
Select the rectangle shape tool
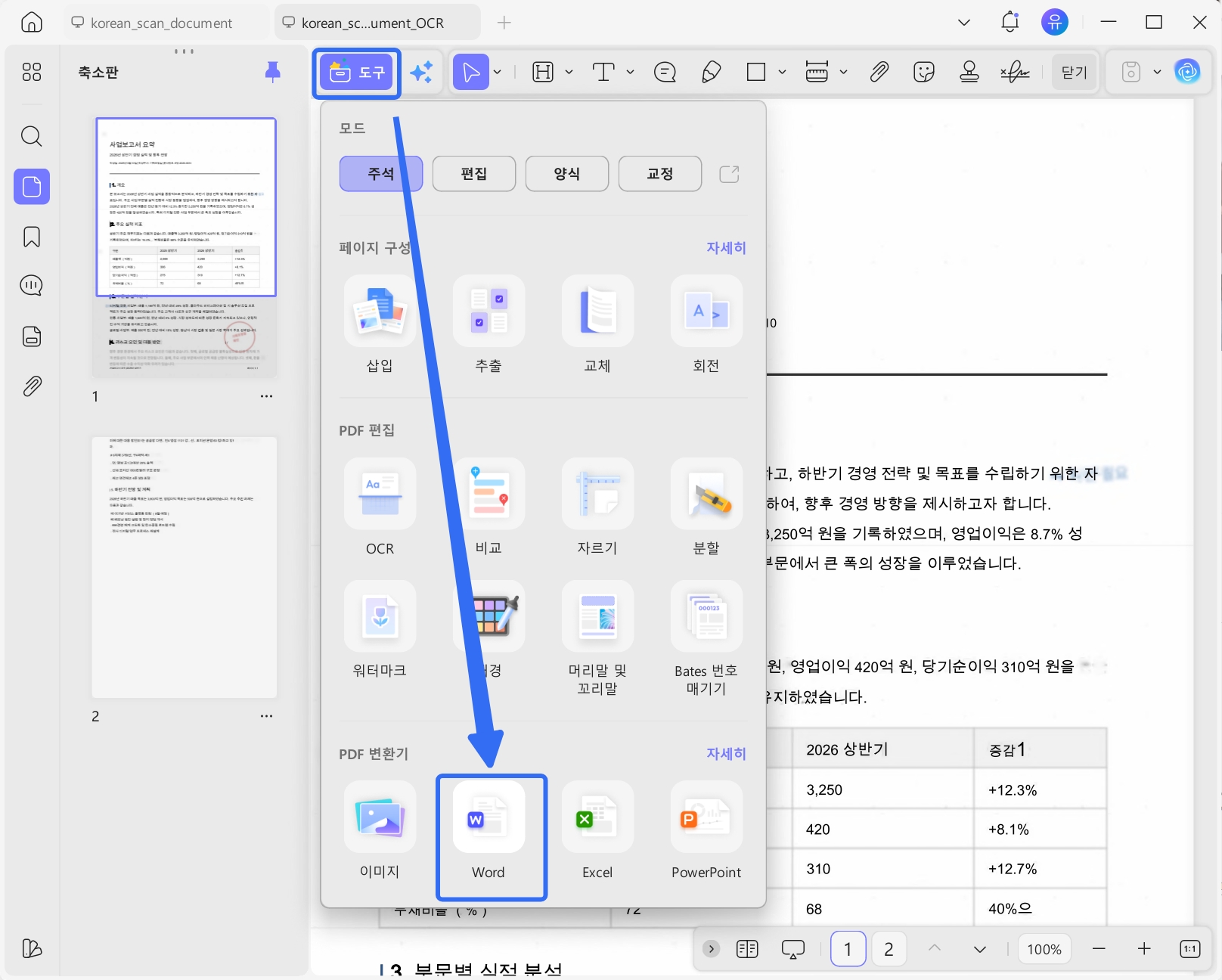[x=756, y=73]
